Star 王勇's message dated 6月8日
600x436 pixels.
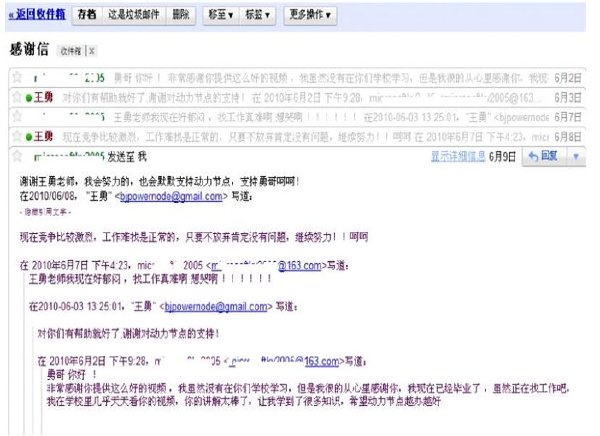[17, 136]
